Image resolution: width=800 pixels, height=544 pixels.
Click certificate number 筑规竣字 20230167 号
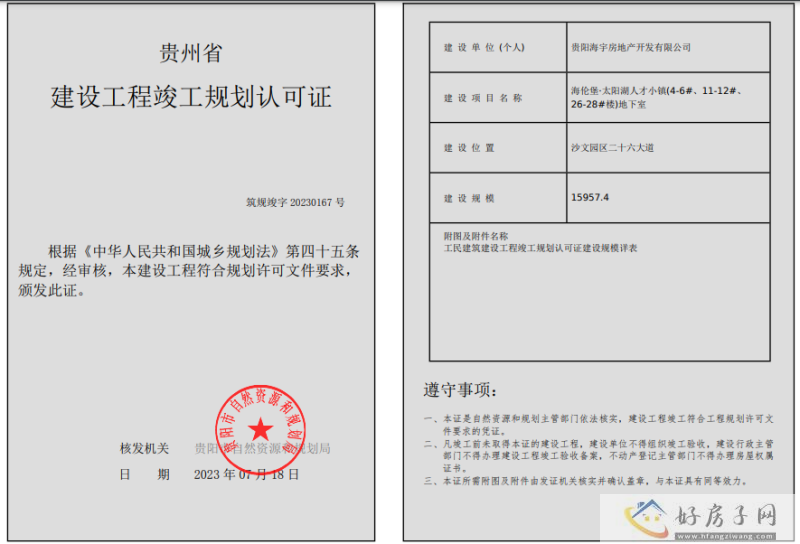point(295,203)
